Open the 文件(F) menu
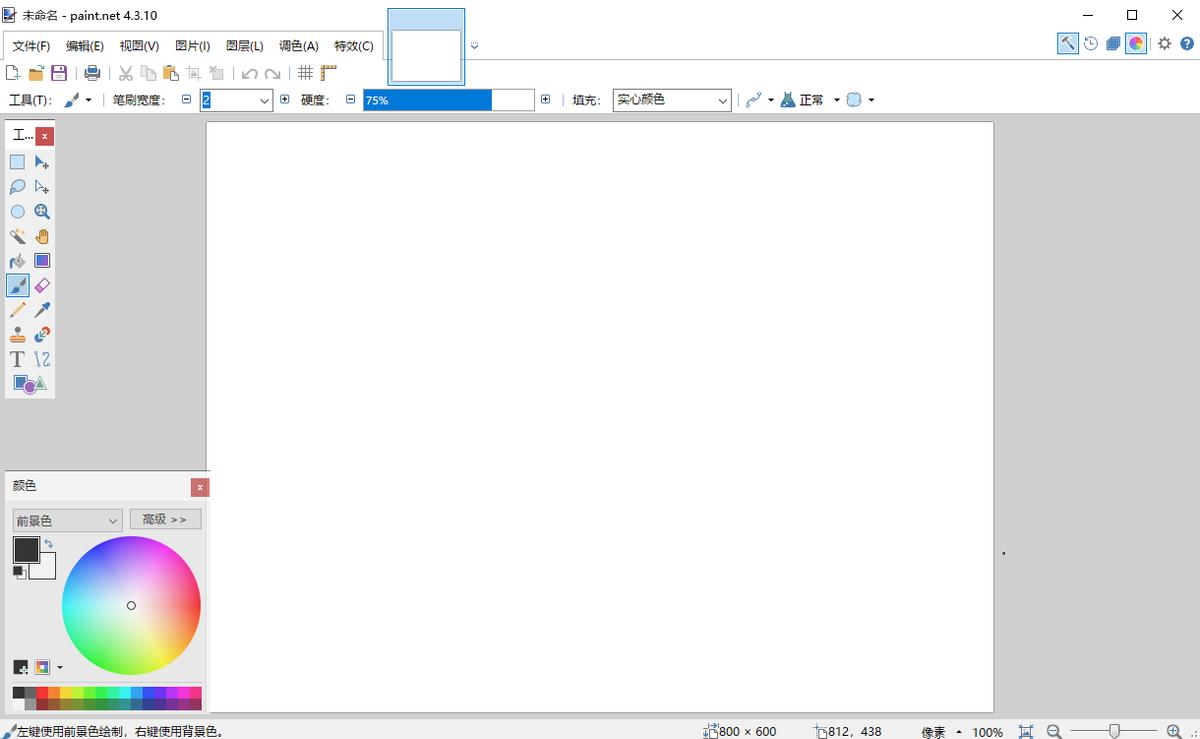The width and height of the screenshot is (1200, 739). coord(31,46)
